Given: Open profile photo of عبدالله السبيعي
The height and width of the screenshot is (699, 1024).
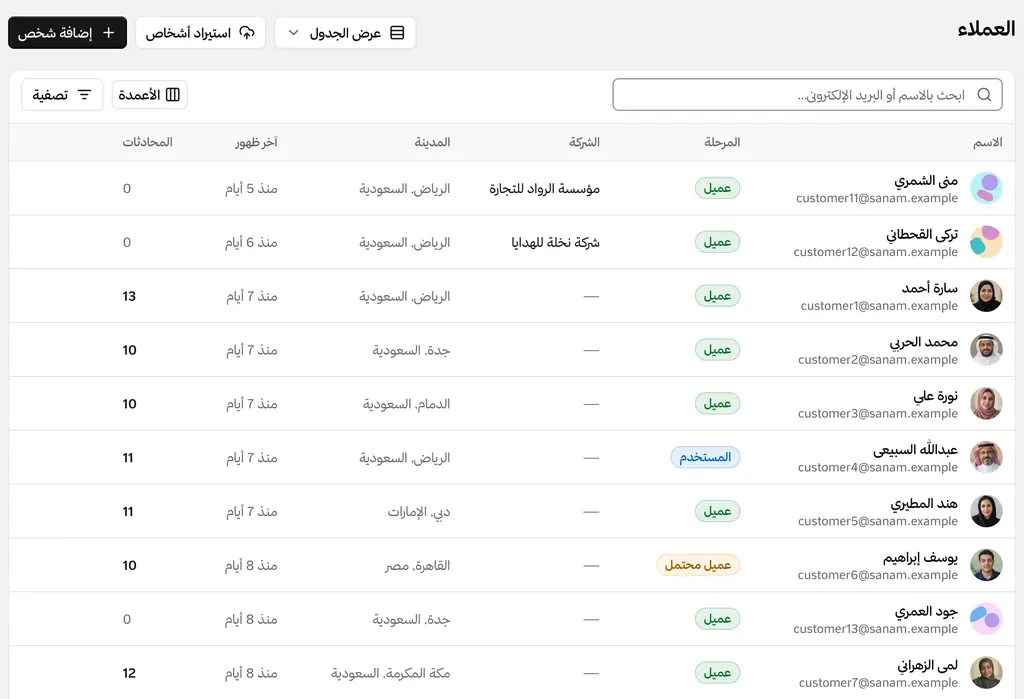Looking at the screenshot, I should tap(986, 457).
